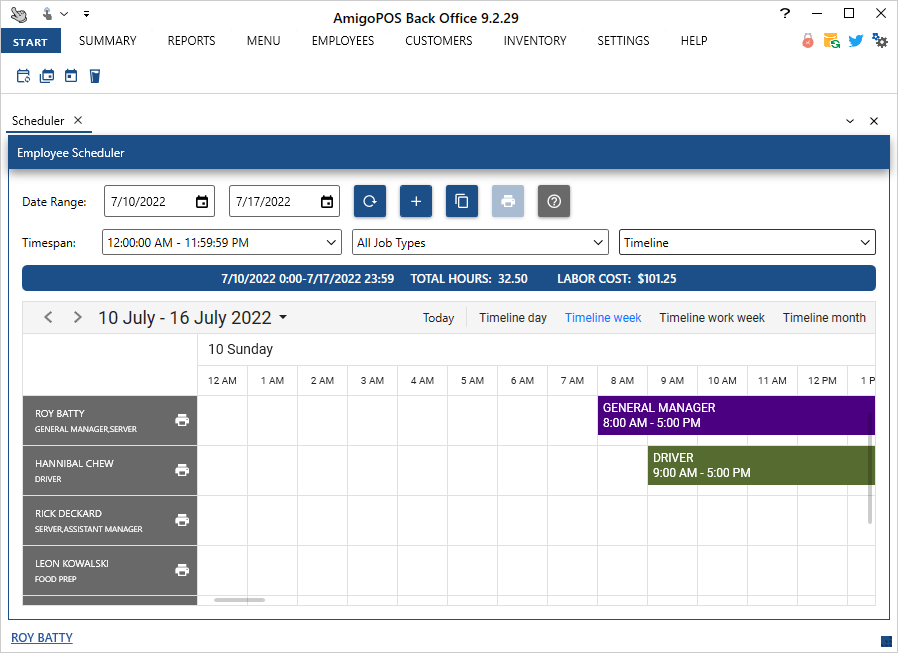Screen dimensions: 898x653
Task: Select the purple GENERAL MANAGER shift block
Action: coord(736,415)
